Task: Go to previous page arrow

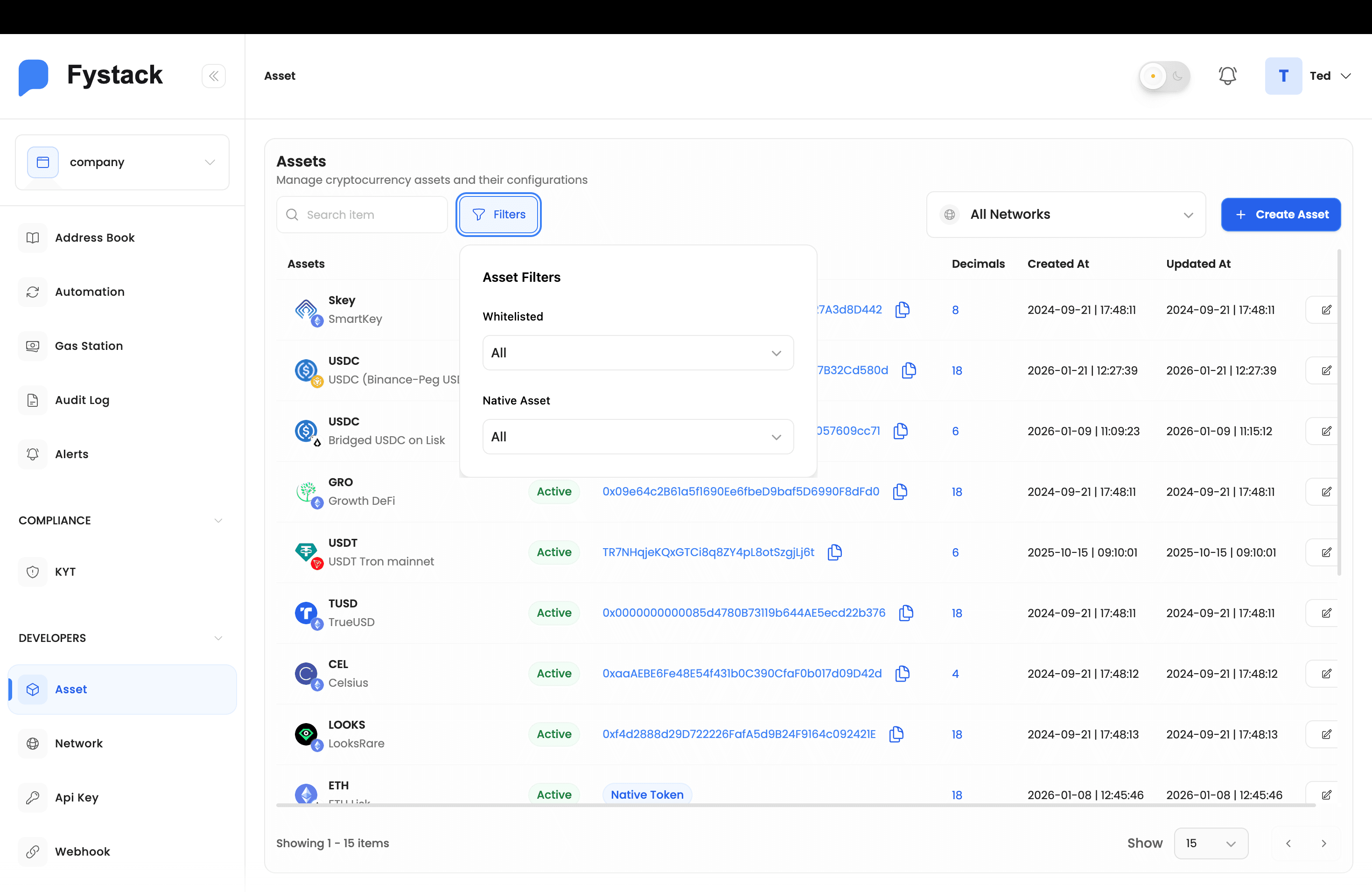Action: click(1288, 843)
